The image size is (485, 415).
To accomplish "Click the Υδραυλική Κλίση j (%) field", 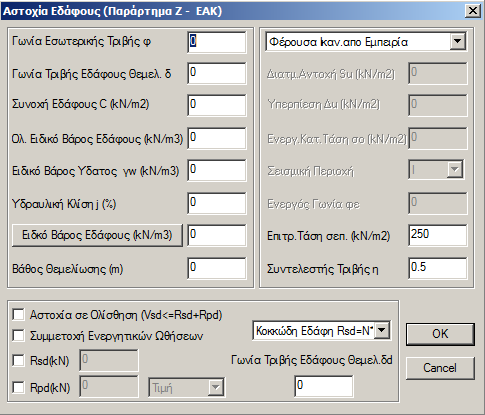I will click(217, 203).
